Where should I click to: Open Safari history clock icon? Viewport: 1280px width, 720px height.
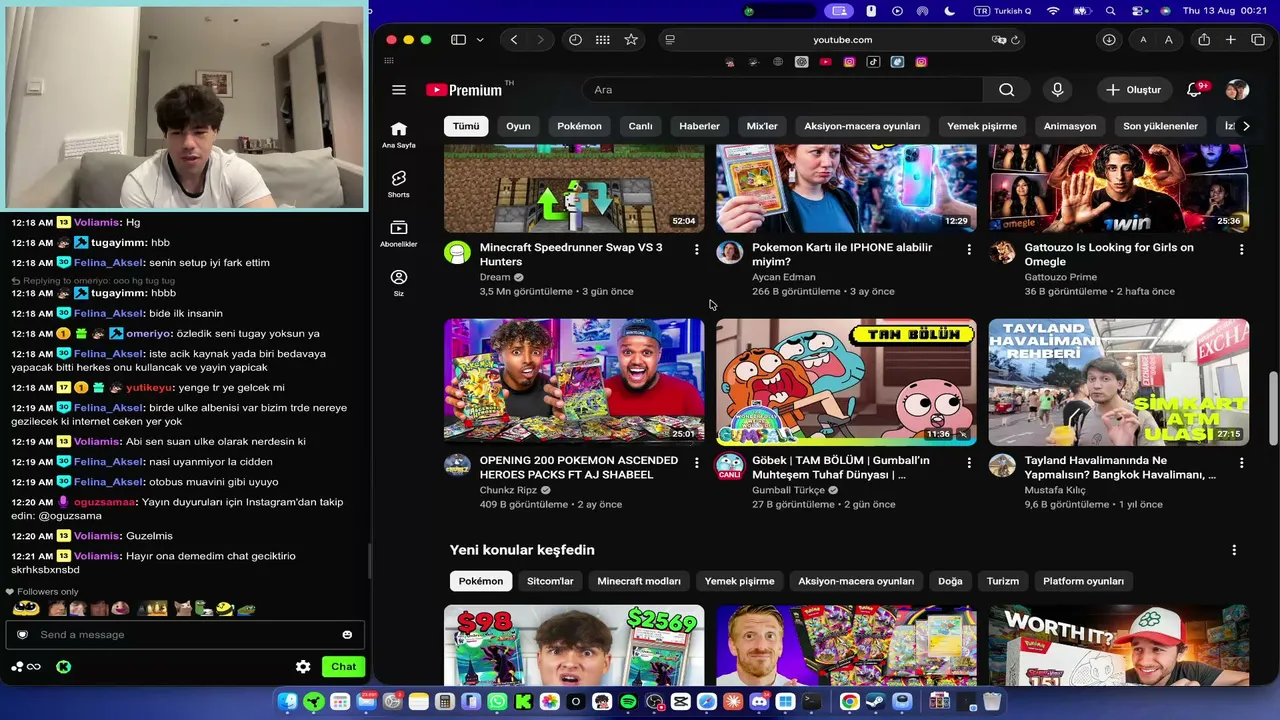tap(575, 40)
